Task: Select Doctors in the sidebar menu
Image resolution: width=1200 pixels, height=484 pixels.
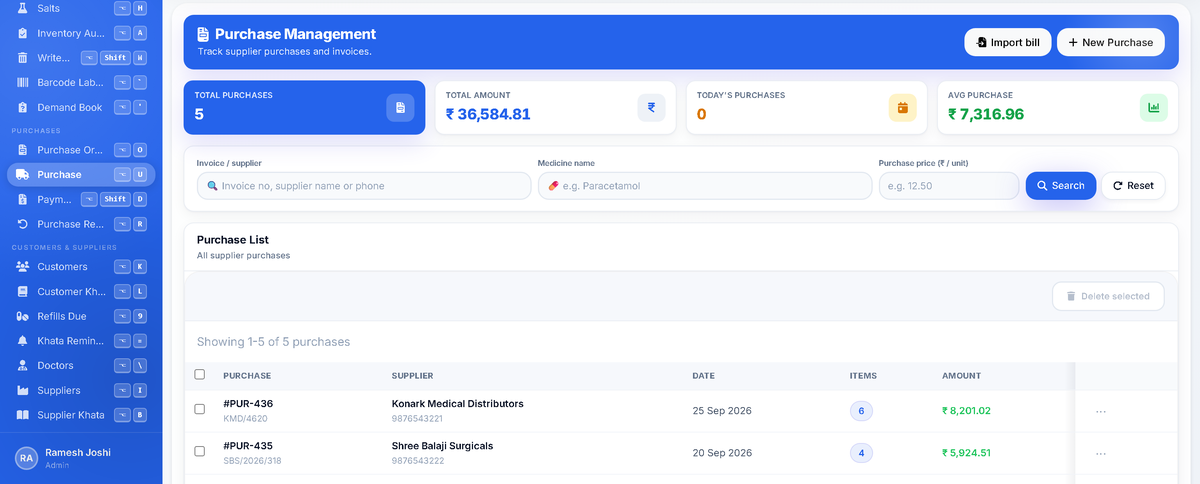Action: 81,366
